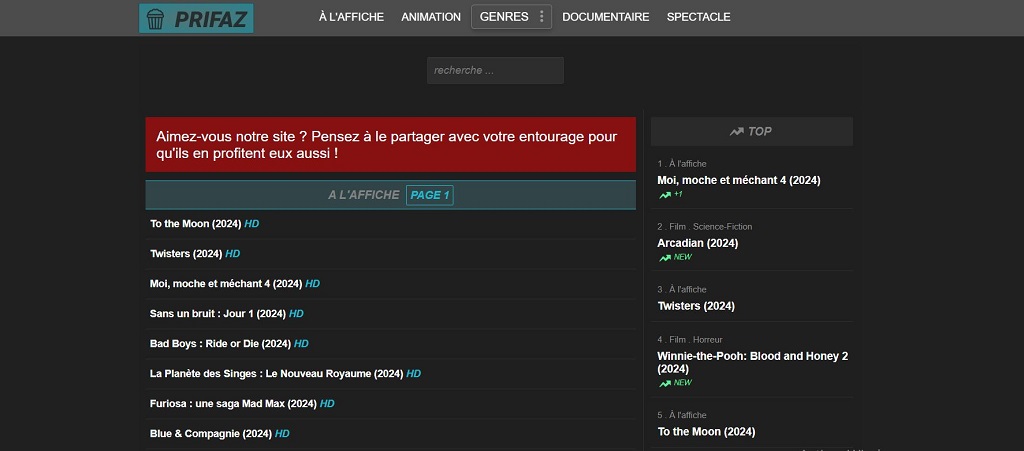Click into the recherche search field

495,70
